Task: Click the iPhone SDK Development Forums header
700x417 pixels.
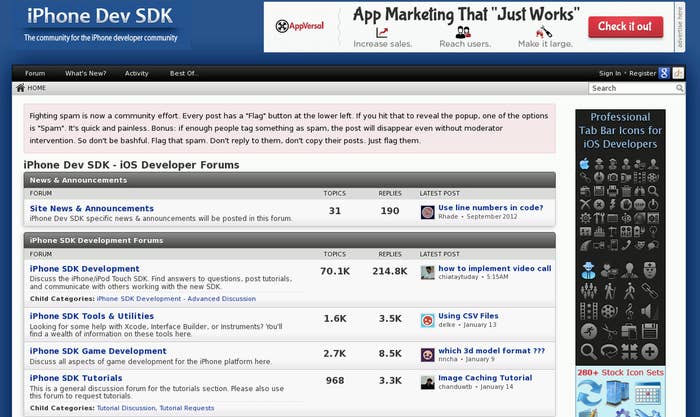Action: click(290, 240)
